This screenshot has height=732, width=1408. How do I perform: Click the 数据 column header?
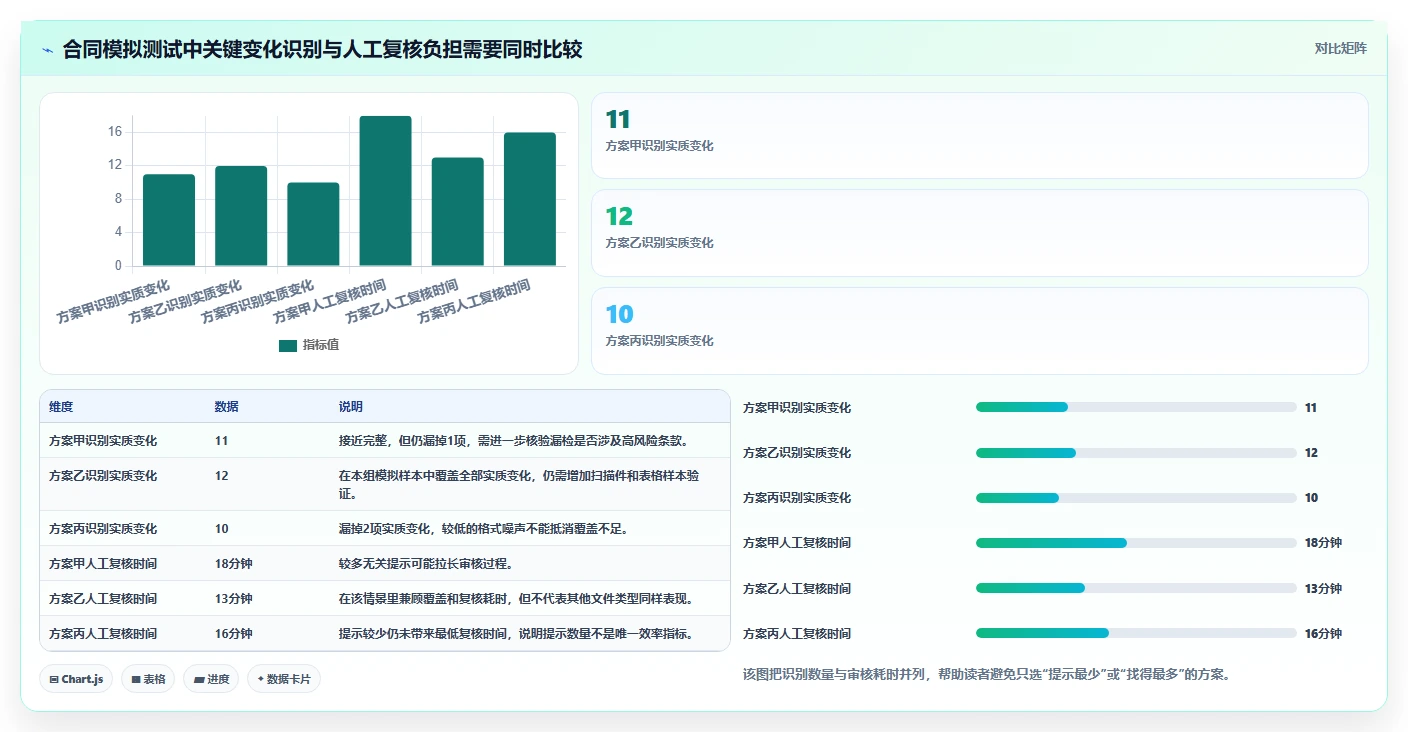pyautogui.click(x=226, y=407)
